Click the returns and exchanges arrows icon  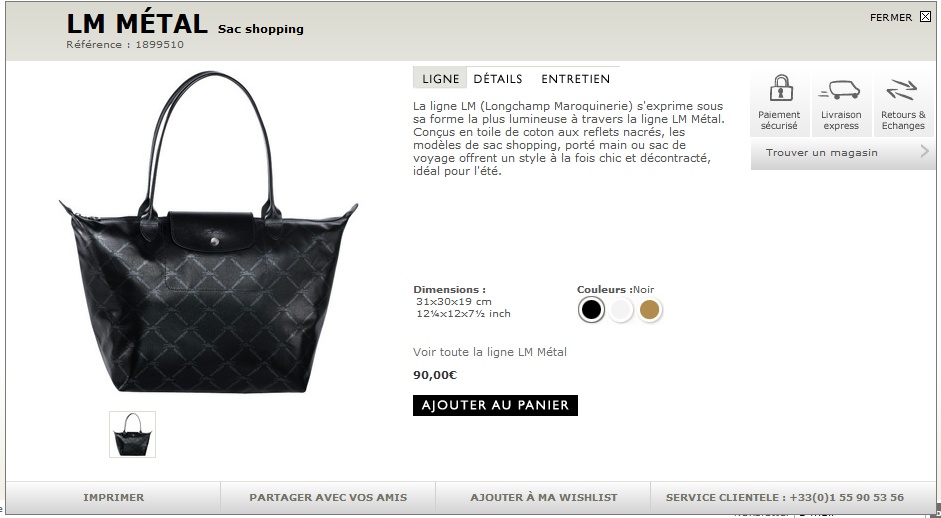click(x=902, y=90)
